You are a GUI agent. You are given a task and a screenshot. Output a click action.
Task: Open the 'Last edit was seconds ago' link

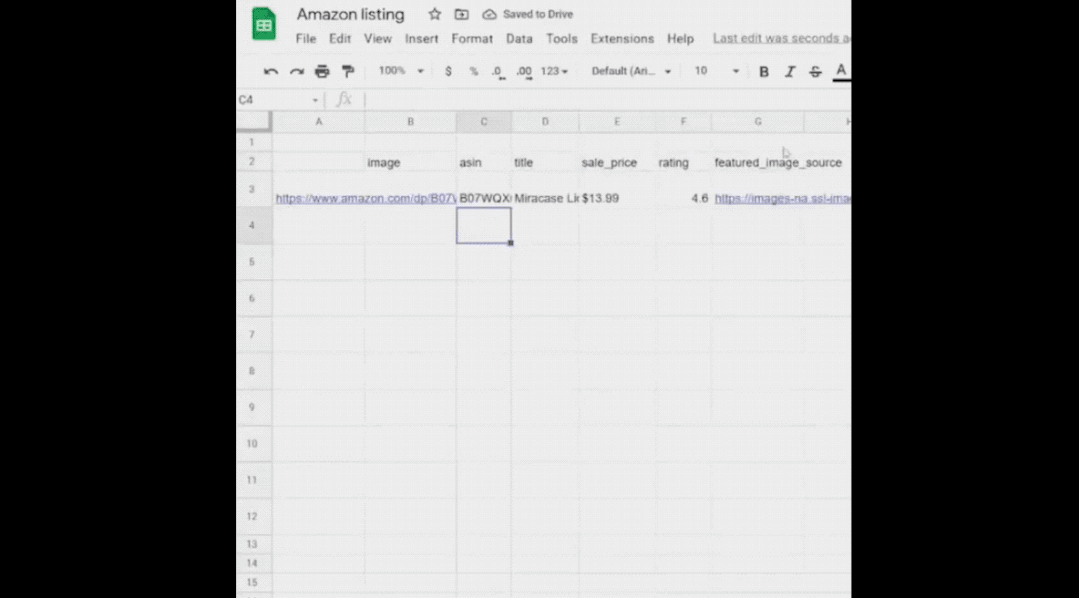pyautogui.click(x=781, y=39)
